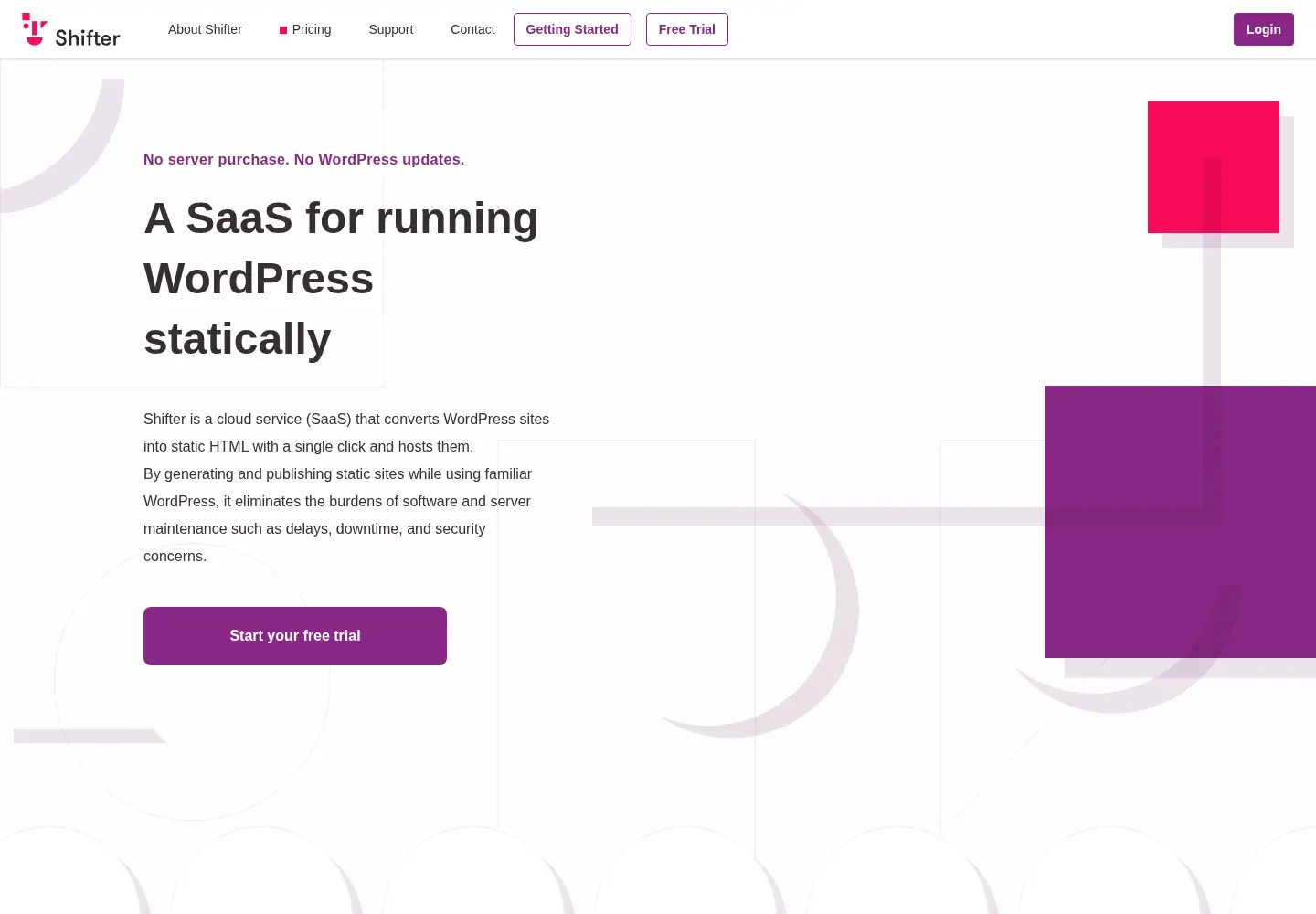Open the About Shifter menu item
1316x914 pixels.
(205, 29)
